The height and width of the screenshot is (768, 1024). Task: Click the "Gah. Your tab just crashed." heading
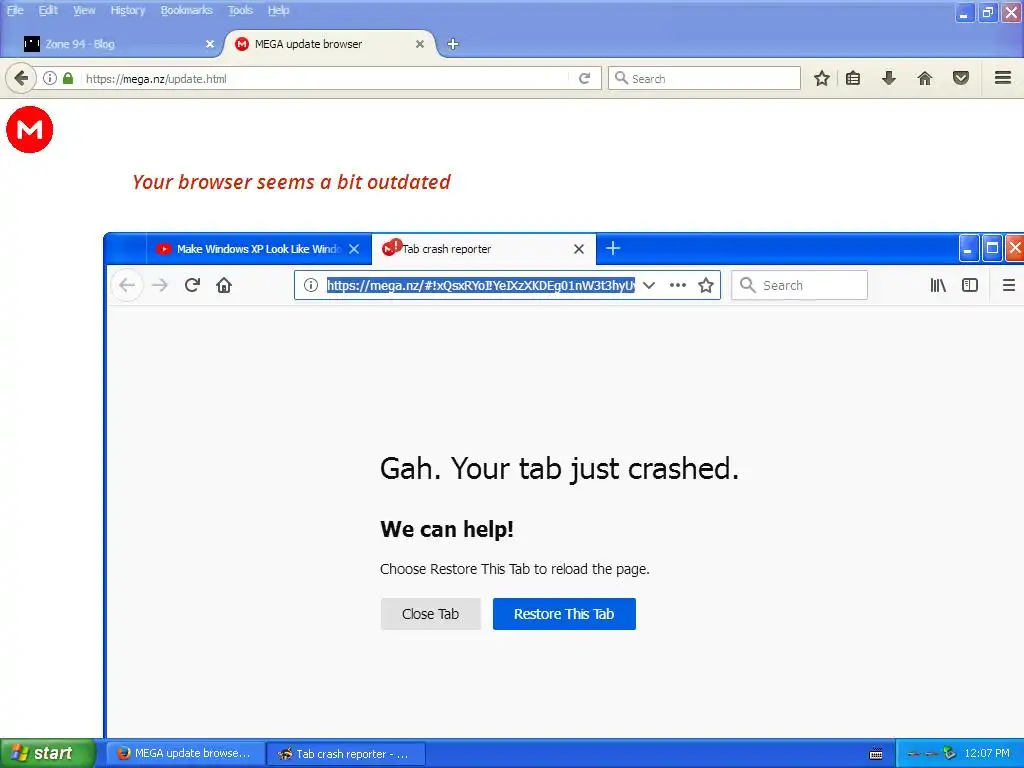pos(560,469)
